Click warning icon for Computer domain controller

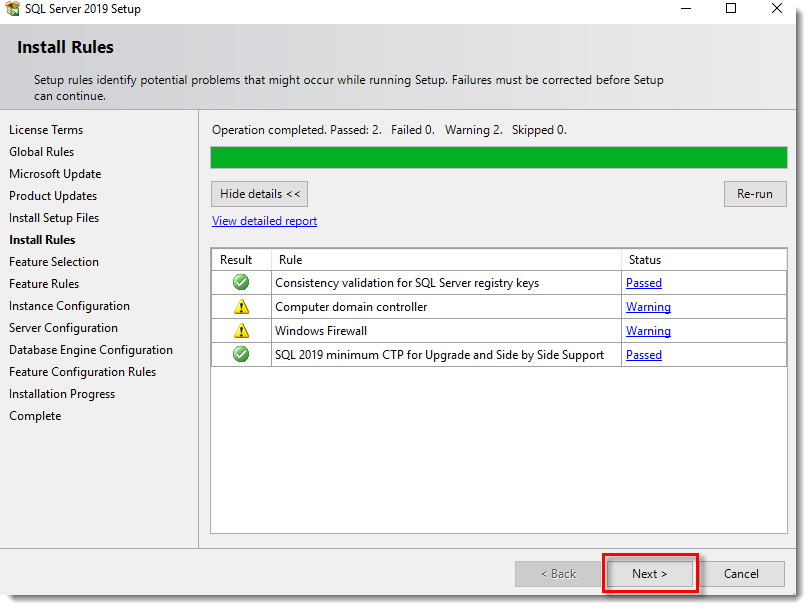241,307
